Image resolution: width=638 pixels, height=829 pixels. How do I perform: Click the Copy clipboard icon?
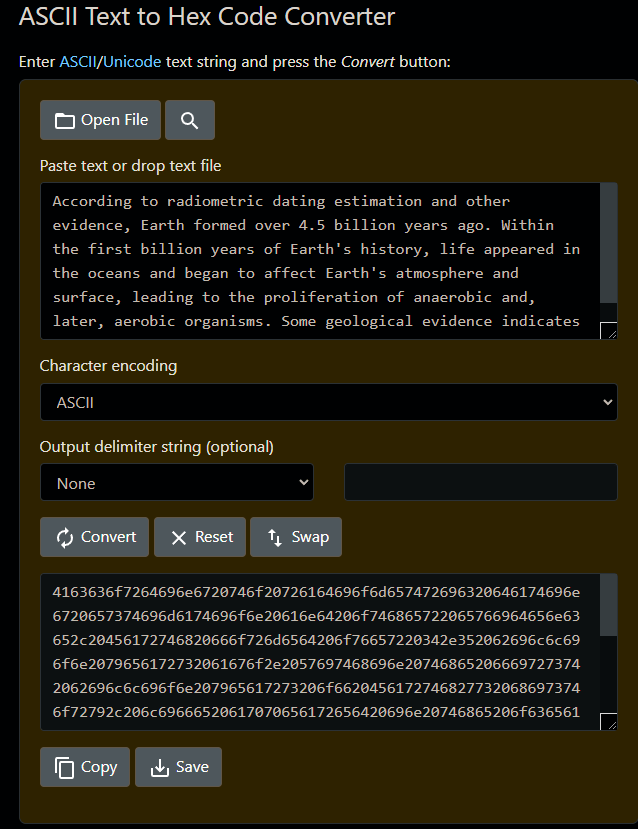click(x=65, y=767)
